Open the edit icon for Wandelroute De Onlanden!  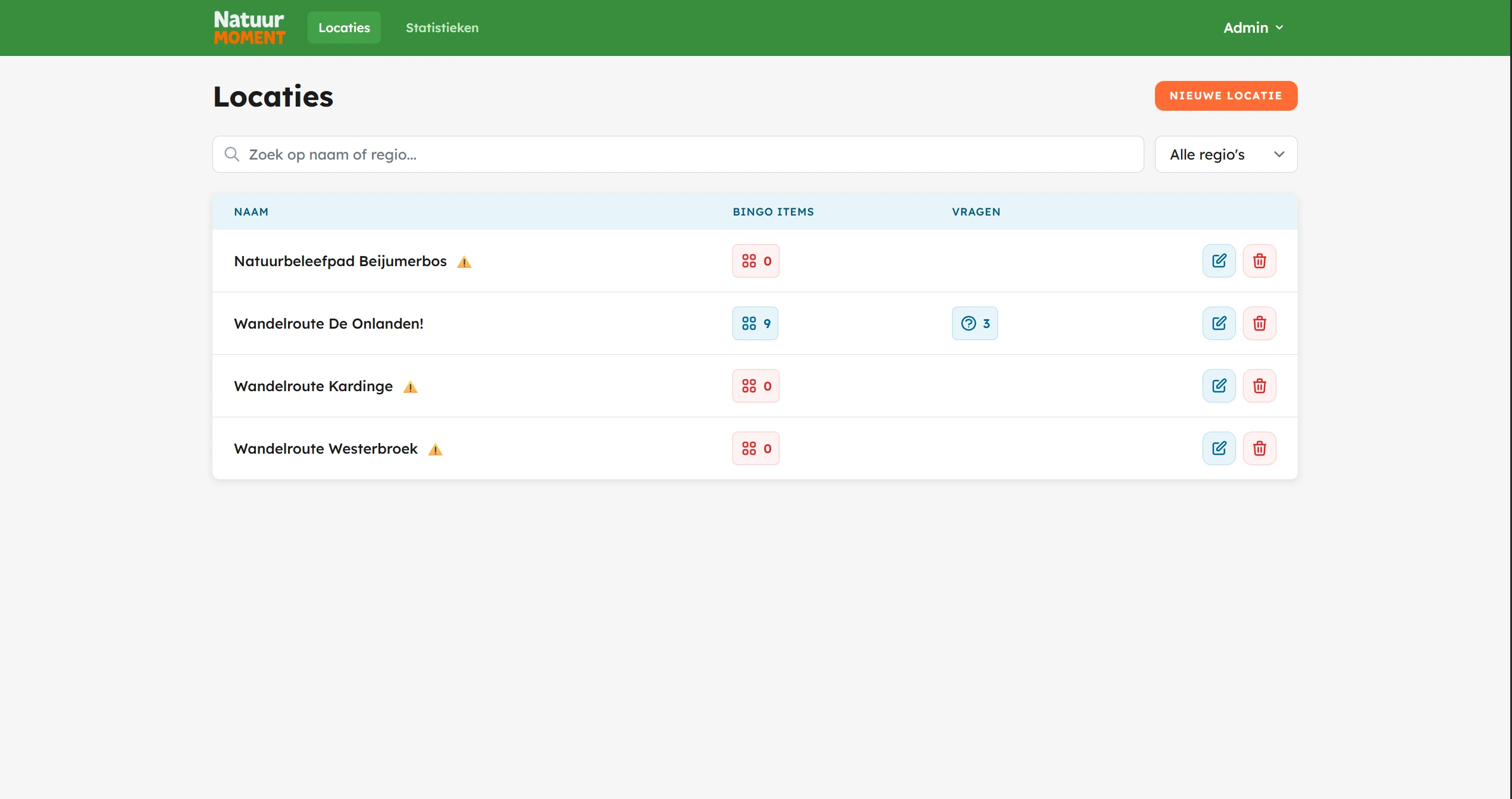1219,323
